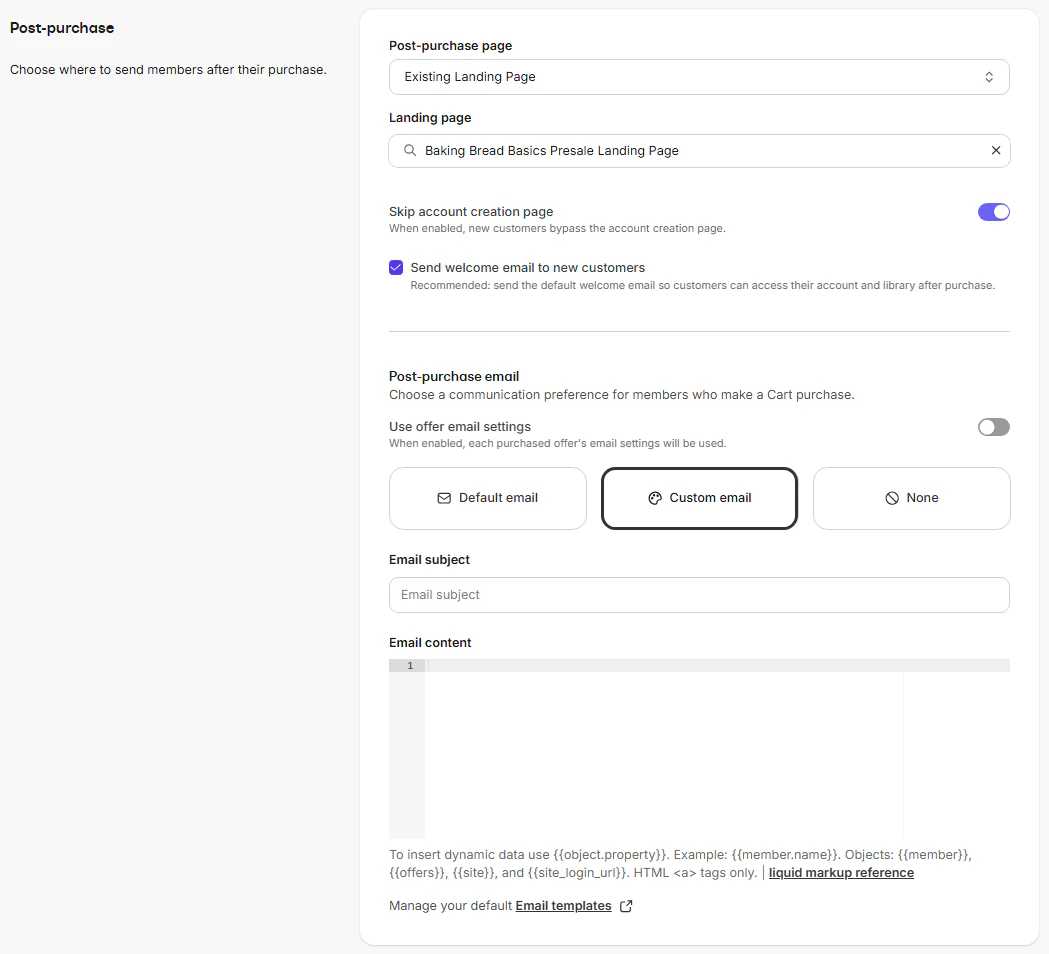Image resolution: width=1049 pixels, height=954 pixels.
Task: Select Existing Landing Page from the dropdown
Action: (x=699, y=76)
